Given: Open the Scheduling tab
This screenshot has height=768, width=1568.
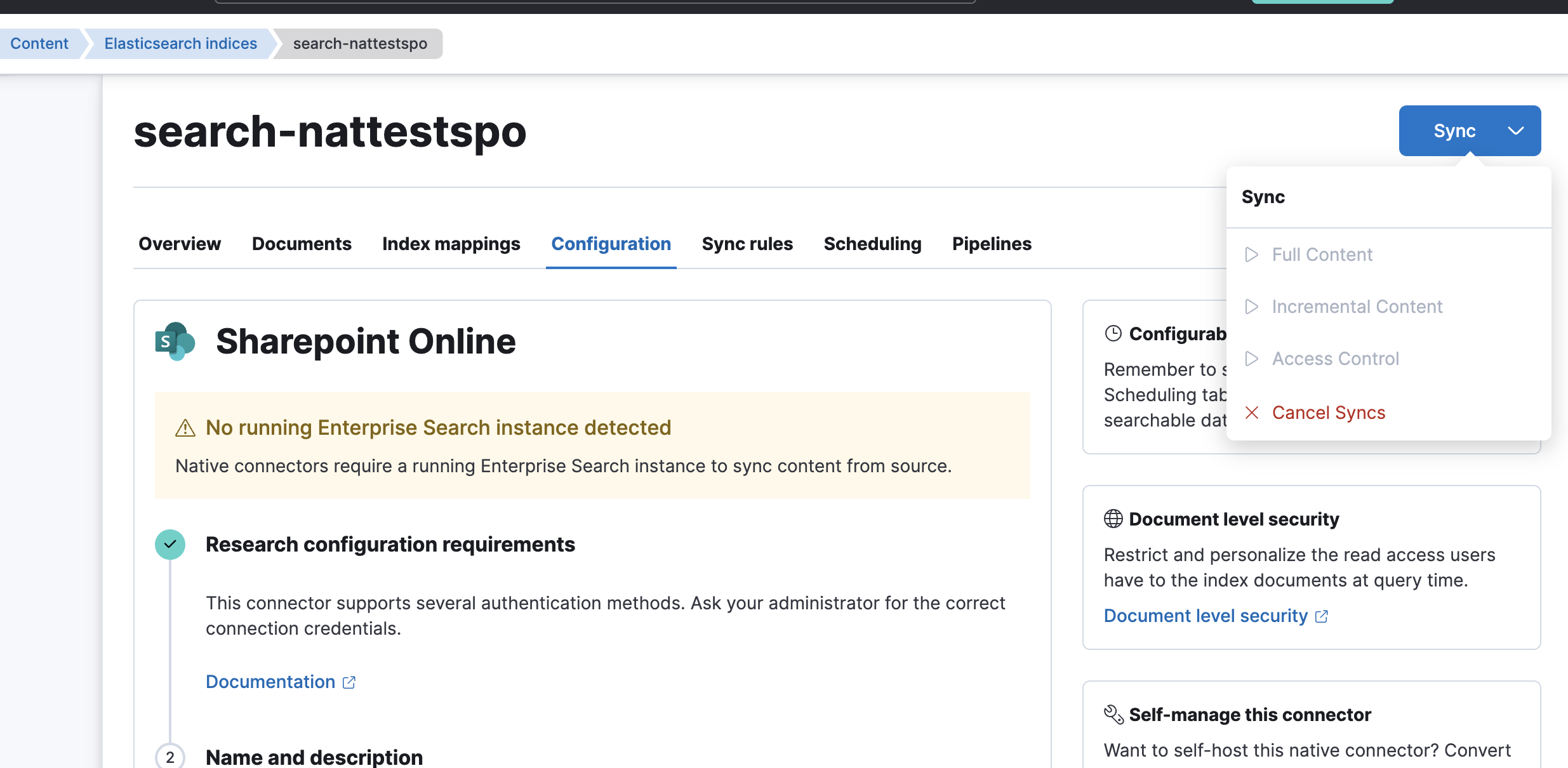Looking at the screenshot, I should click(872, 244).
